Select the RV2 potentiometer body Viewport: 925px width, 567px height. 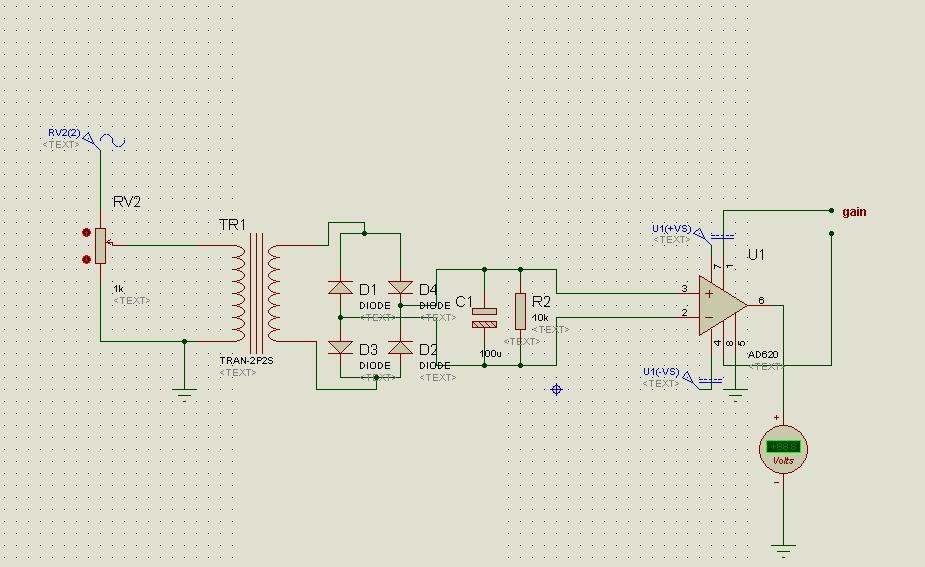101,245
